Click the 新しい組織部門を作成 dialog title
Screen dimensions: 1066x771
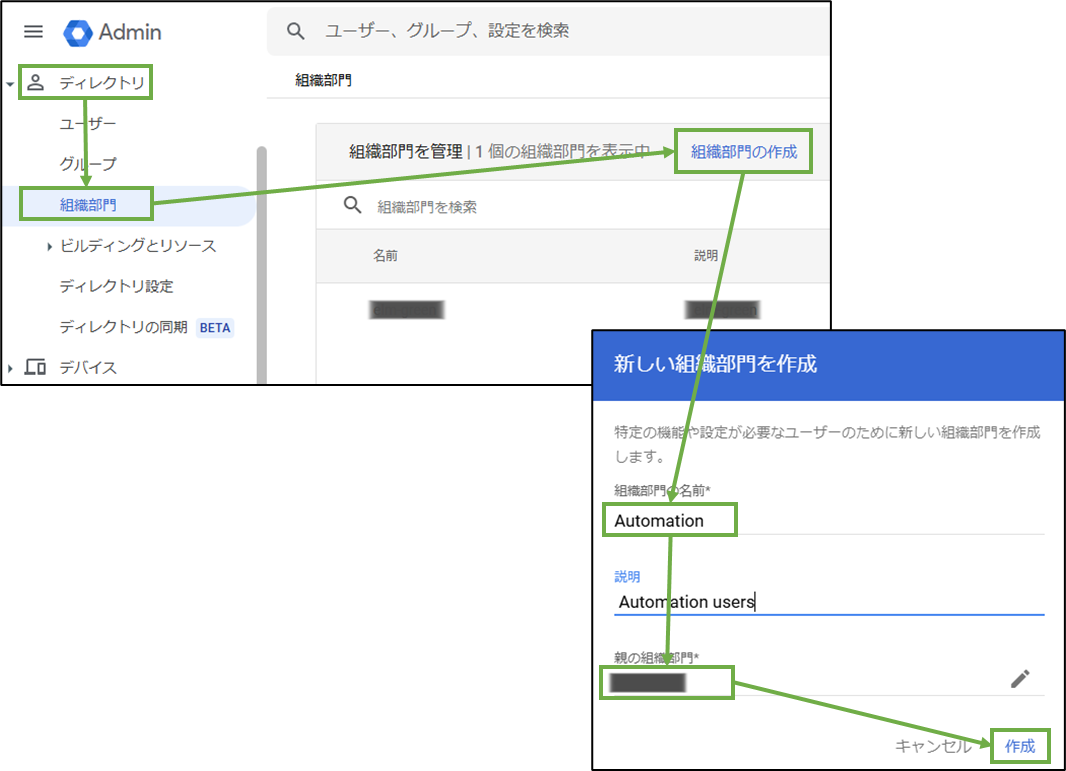[x=715, y=364]
